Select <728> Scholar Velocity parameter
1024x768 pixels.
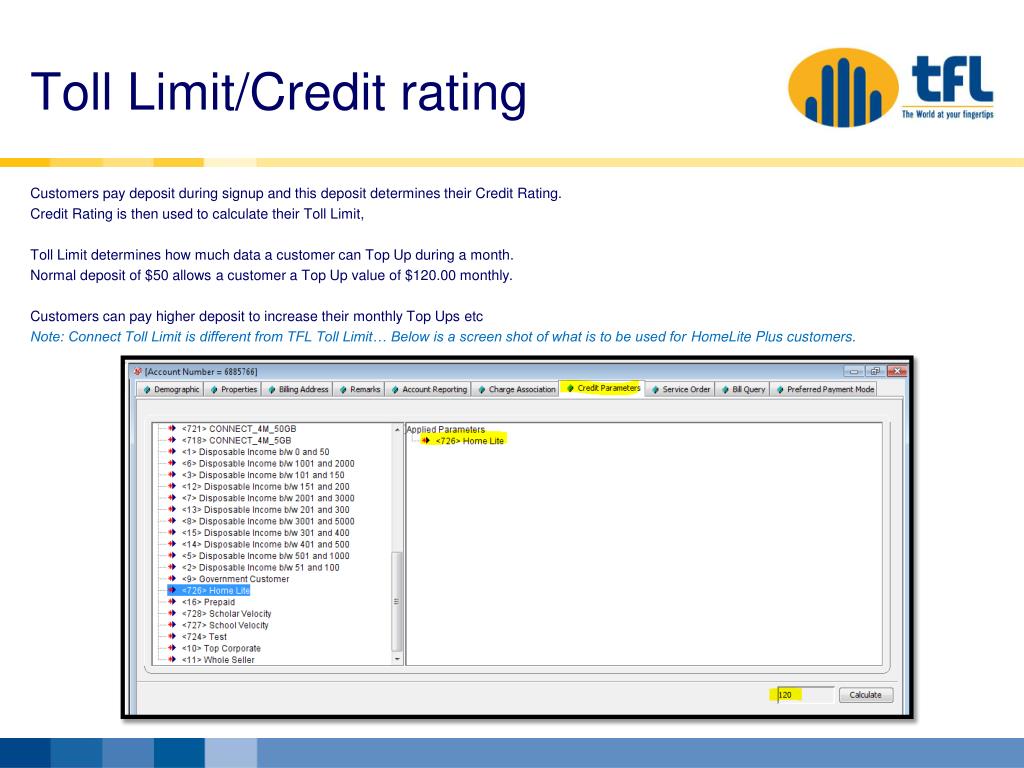click(227, 614)
